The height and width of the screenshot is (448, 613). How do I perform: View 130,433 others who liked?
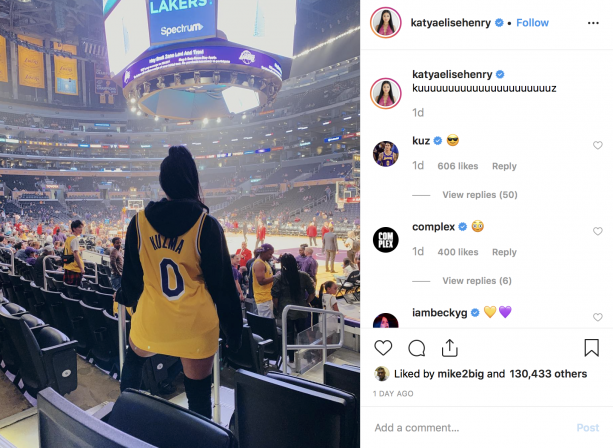(x=548, y=374)
